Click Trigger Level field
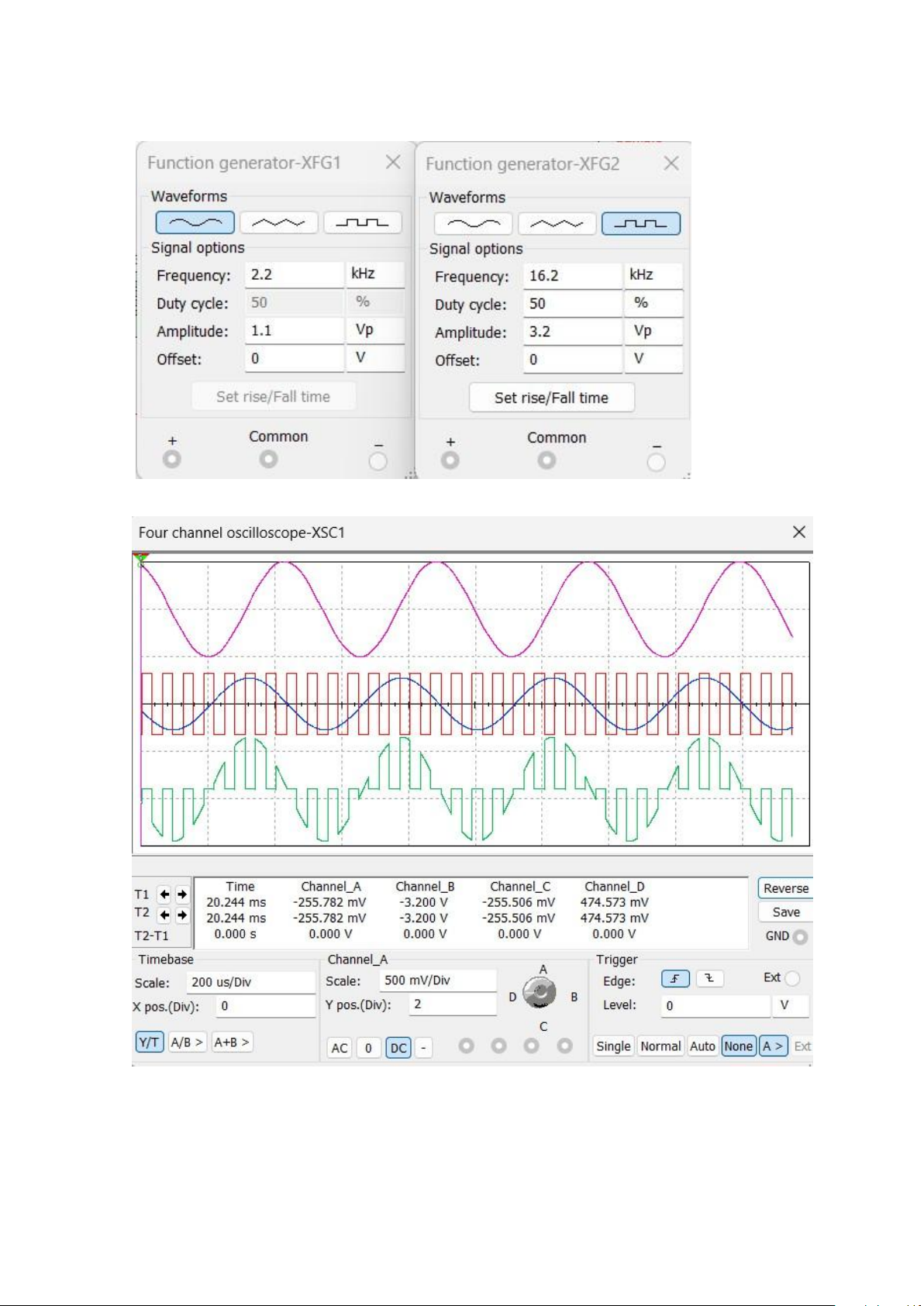Viewport: 924px width, 1306px height. point(716,1005)
